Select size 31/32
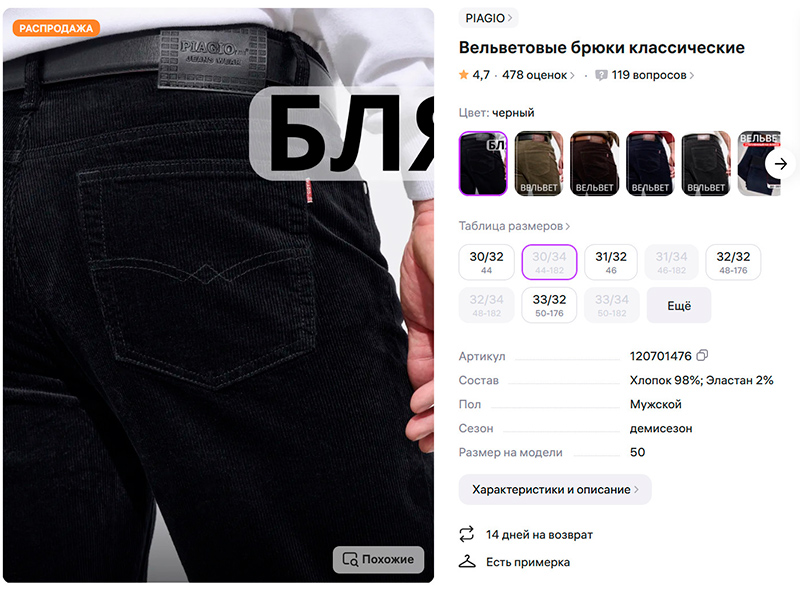Viewport: 800px width, 589px height. (611, 262)
